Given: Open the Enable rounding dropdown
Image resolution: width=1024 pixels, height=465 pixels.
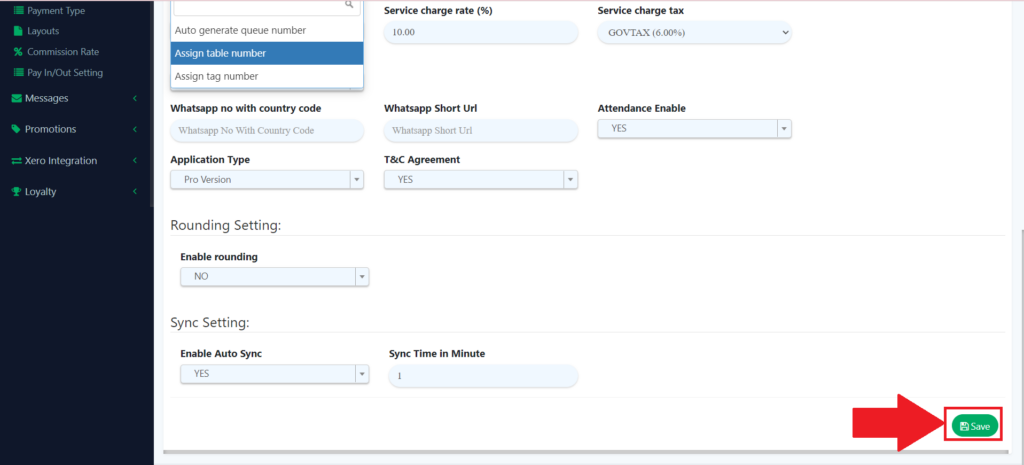Looking at the screenshot, I should pos(274,277).
